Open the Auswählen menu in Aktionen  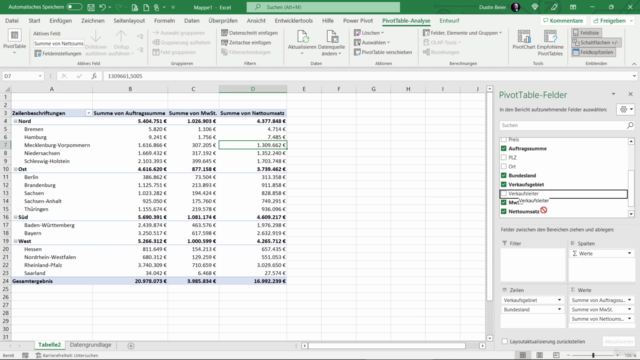[372, 42]
